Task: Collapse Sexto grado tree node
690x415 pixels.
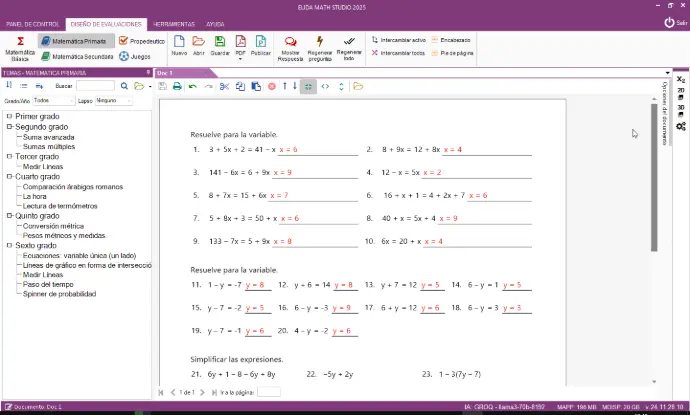Action: coord(9,245)
